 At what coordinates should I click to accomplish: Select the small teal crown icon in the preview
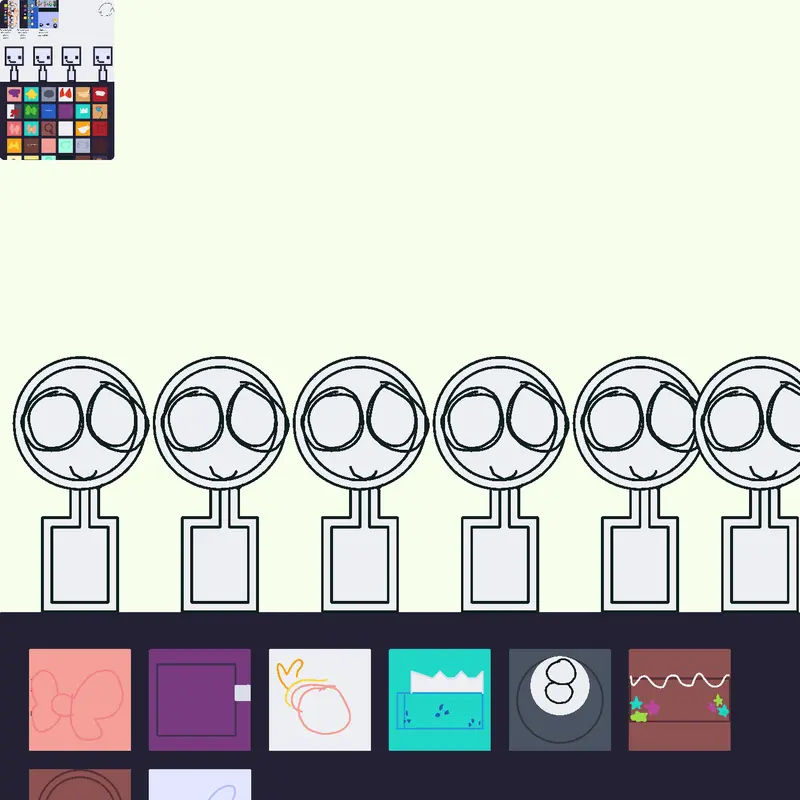83,111
